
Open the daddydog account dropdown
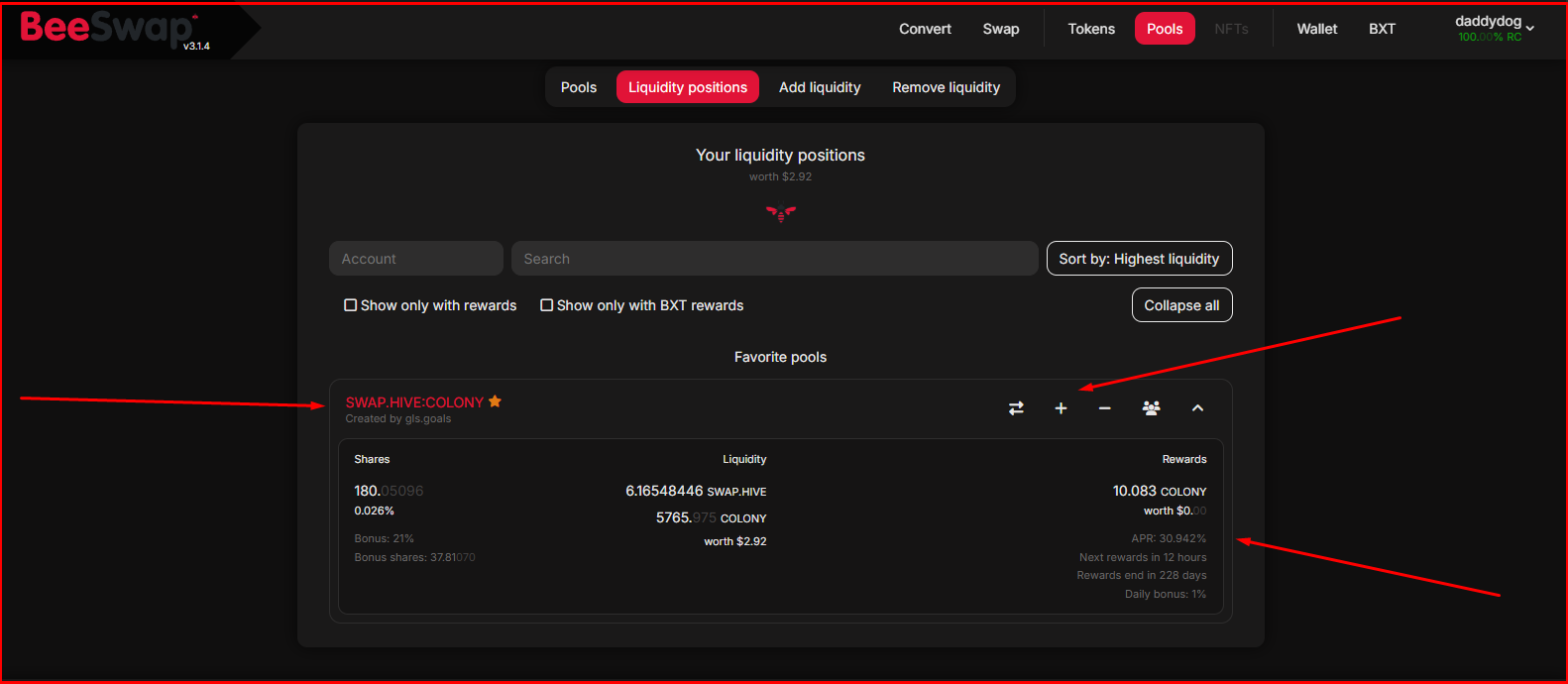pos(1495,28)
